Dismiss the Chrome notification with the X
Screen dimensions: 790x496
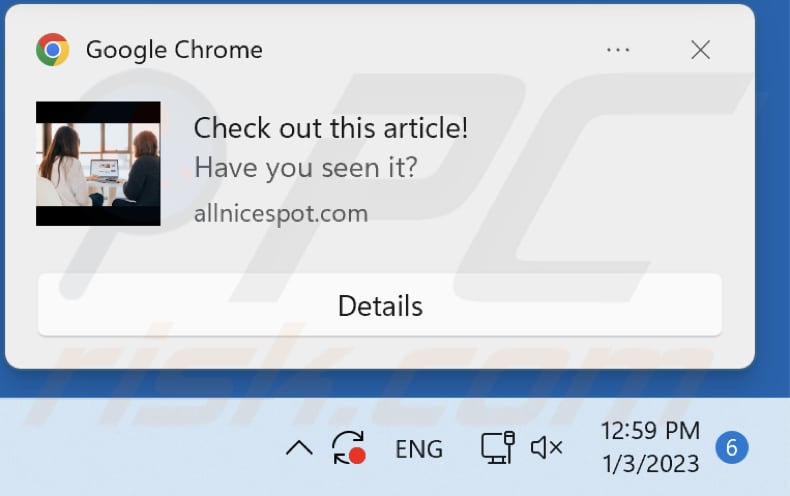click(700, 50)
